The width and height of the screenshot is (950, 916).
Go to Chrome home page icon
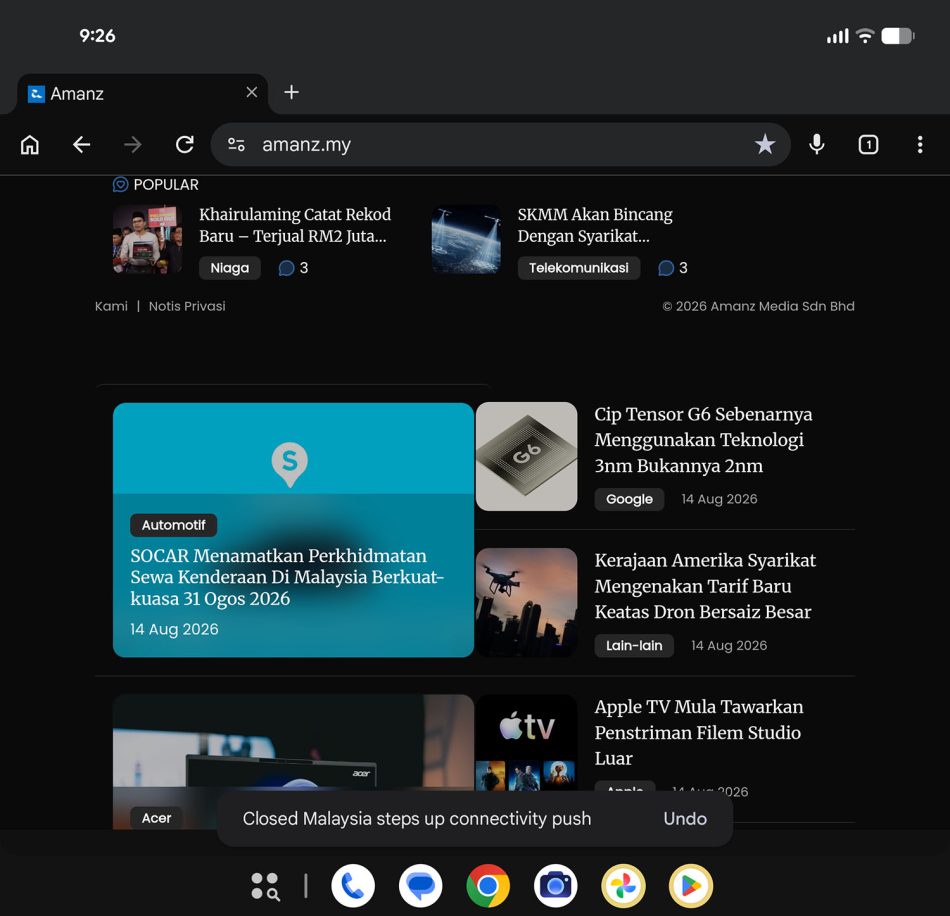tap(30, 145)
